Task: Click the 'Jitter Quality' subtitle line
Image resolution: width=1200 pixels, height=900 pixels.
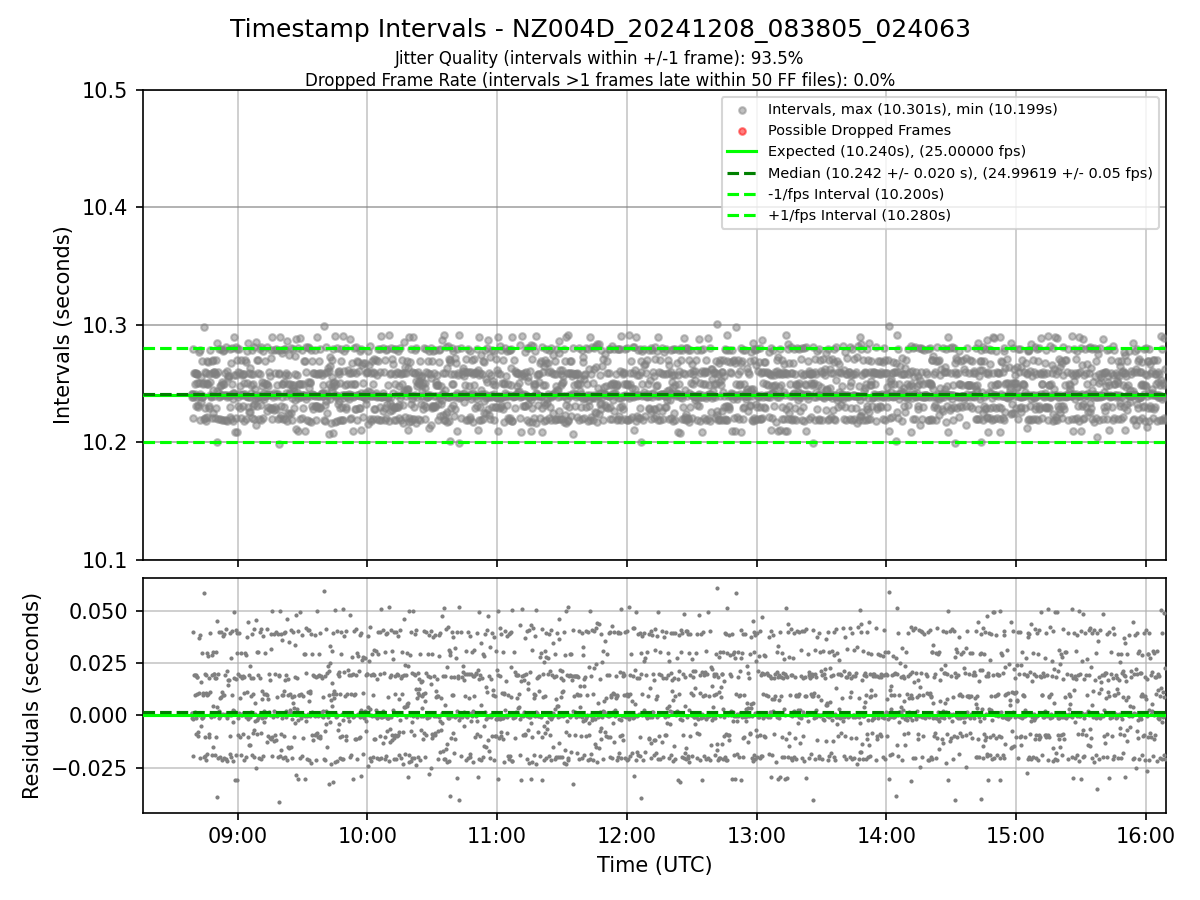Action: point(599,58)
